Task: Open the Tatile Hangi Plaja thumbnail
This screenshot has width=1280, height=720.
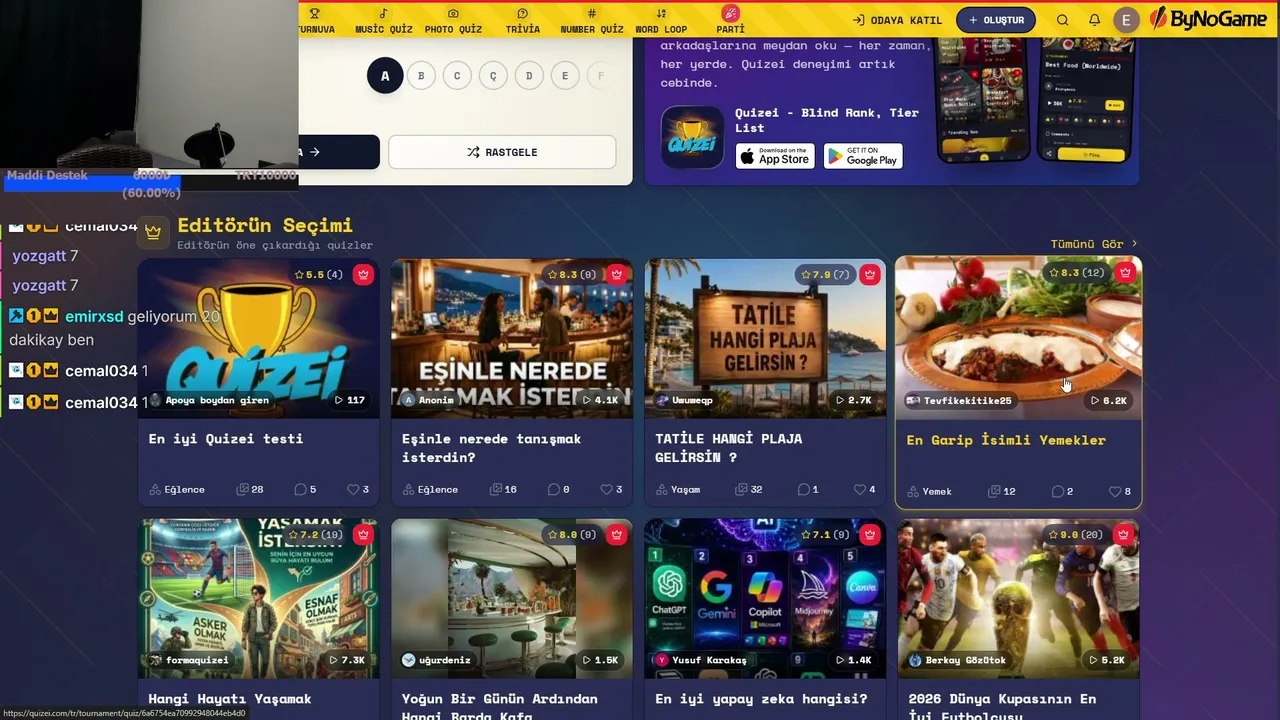Action: pos(765,338)
